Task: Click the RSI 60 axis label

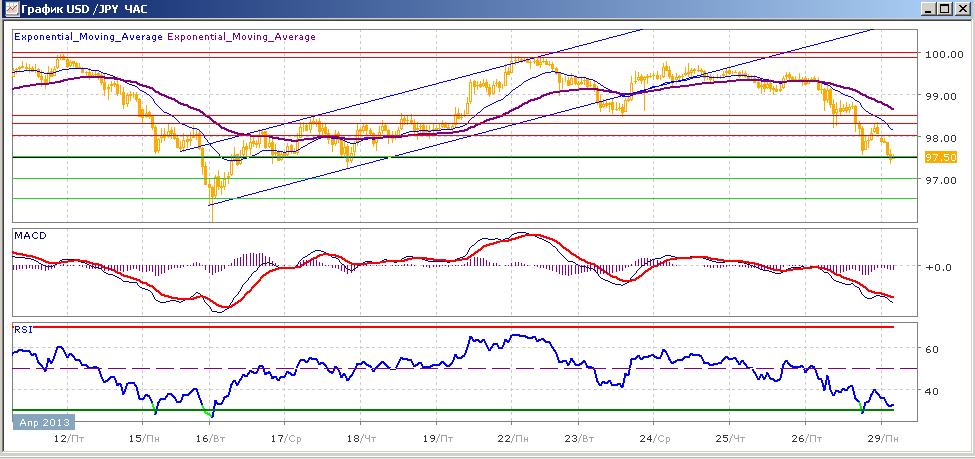Action: point(932,350)
